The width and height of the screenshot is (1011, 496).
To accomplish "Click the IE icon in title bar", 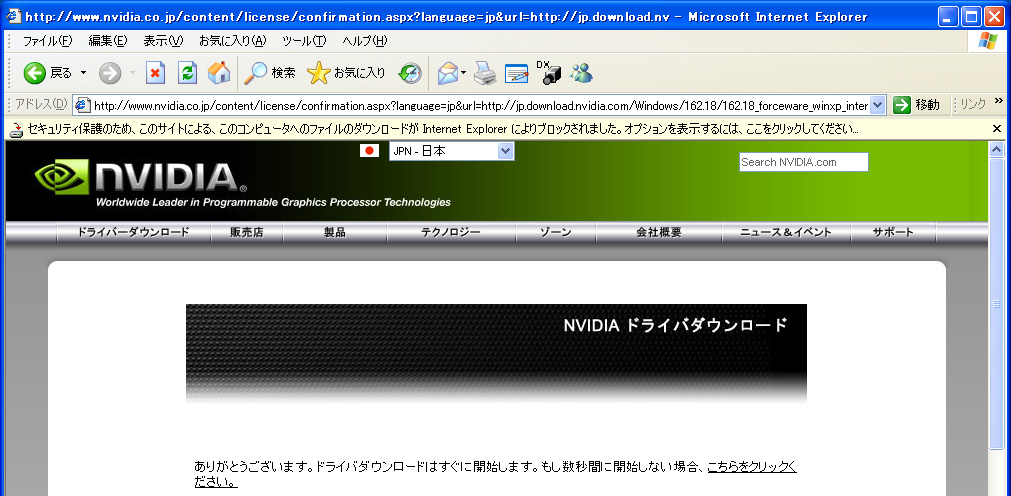I will pyautogui.click(x=14, y=16).
